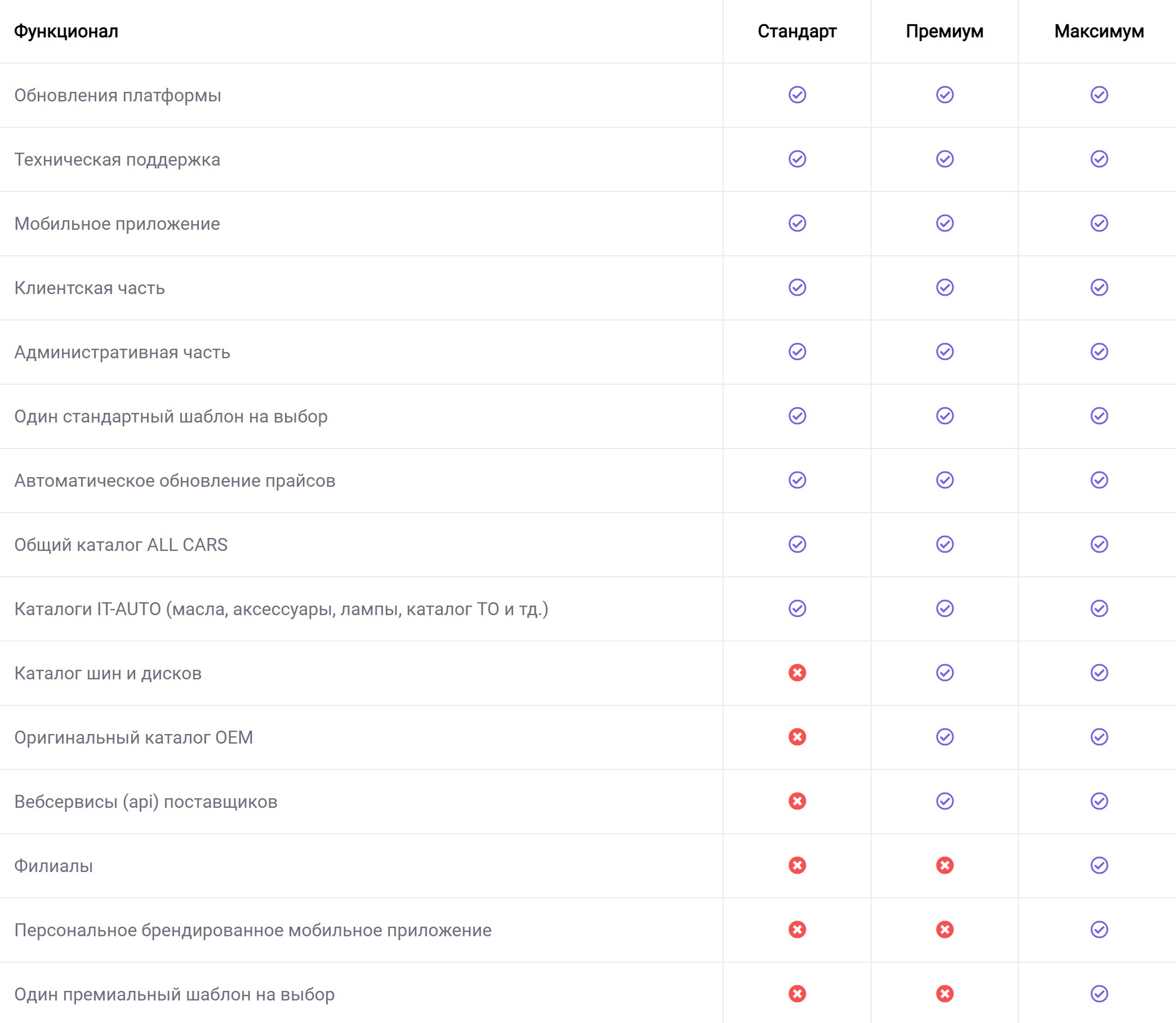Select the Один премиальный шаблон на выбор label
Screen dimensions: 1176x1023
tap(174, 994)
